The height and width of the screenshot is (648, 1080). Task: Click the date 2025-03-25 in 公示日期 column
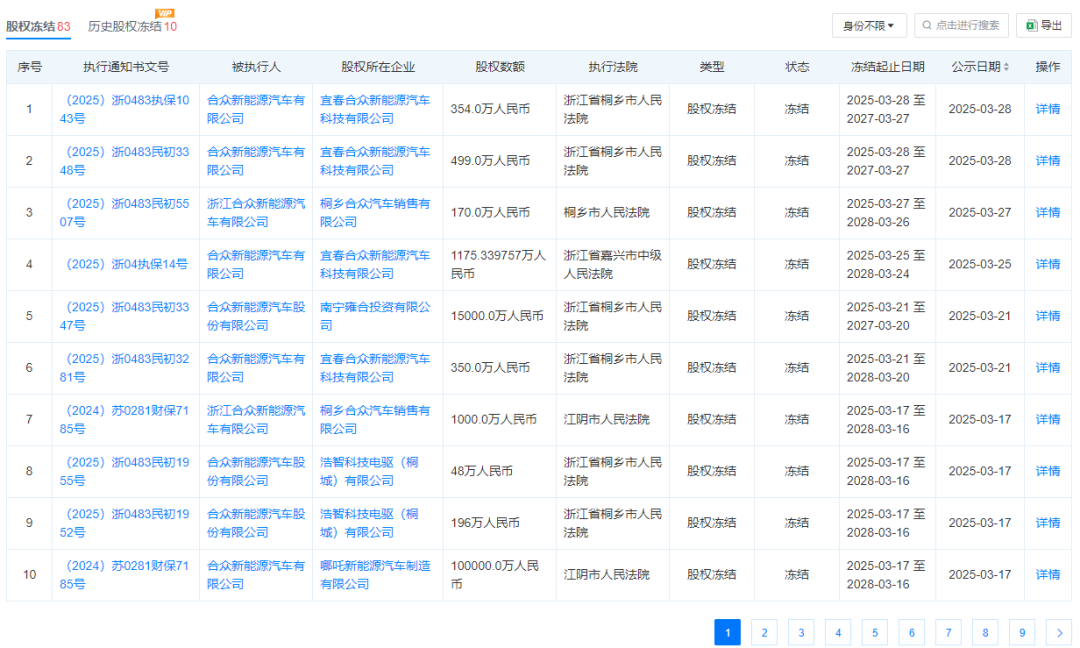[979, 264]
